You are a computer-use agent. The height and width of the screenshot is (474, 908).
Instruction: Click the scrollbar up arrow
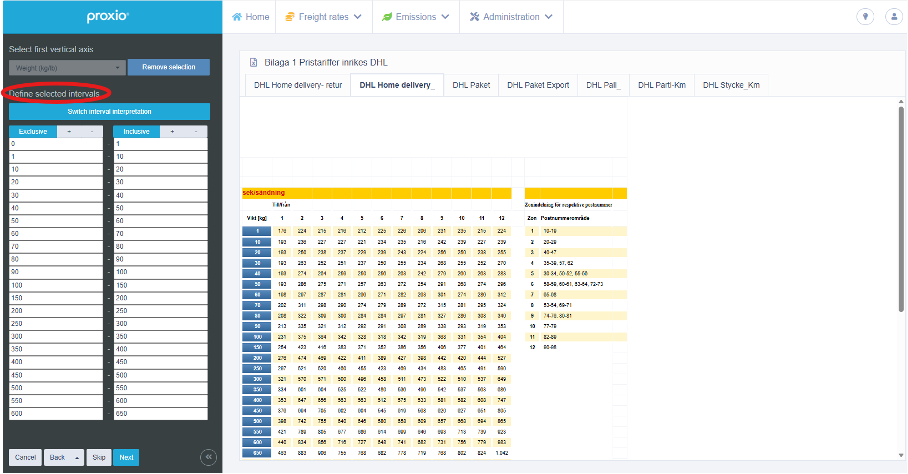(x=901, y=102)
